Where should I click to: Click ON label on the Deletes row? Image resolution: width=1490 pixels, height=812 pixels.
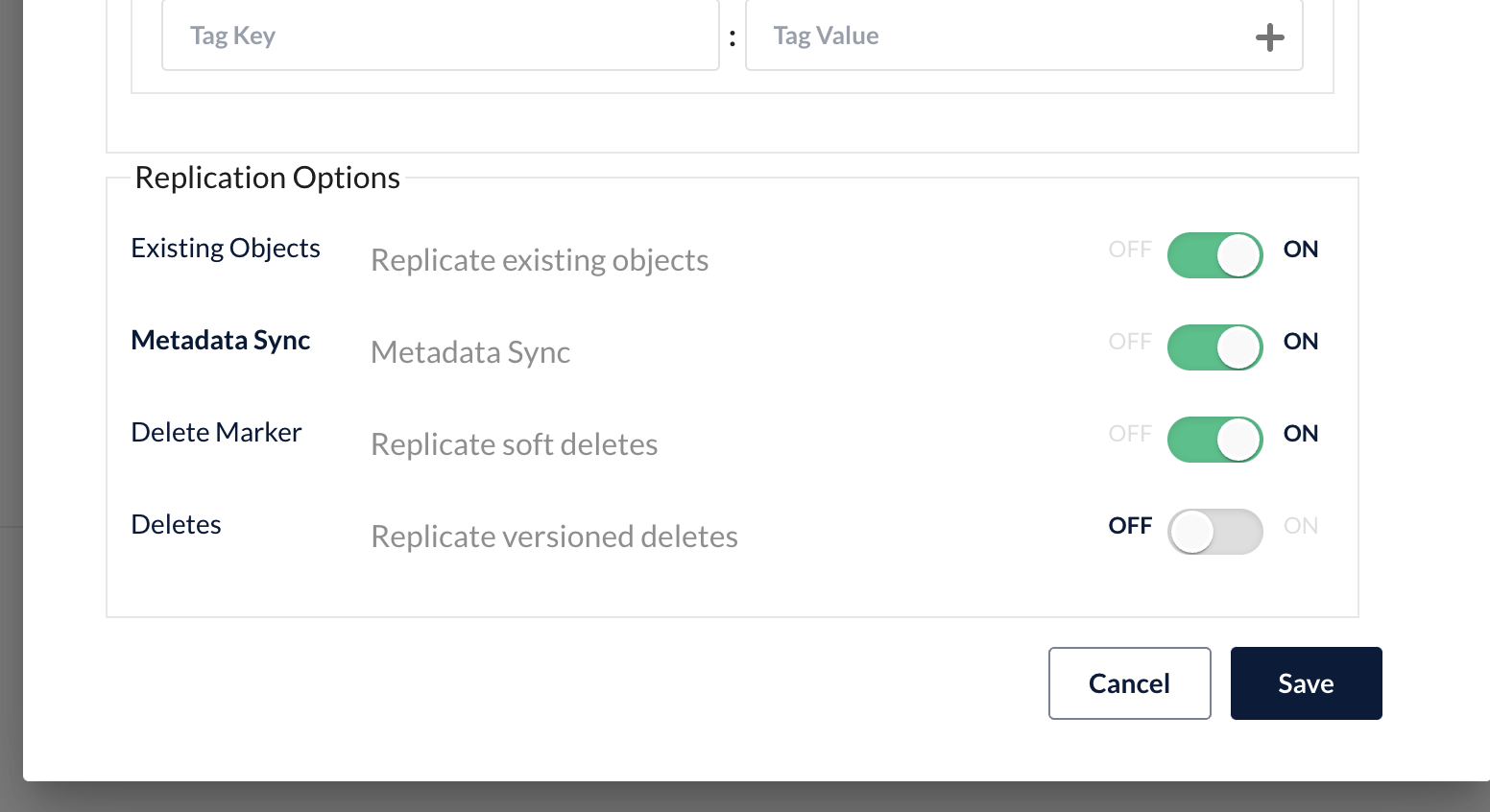tap(1300, 526)
